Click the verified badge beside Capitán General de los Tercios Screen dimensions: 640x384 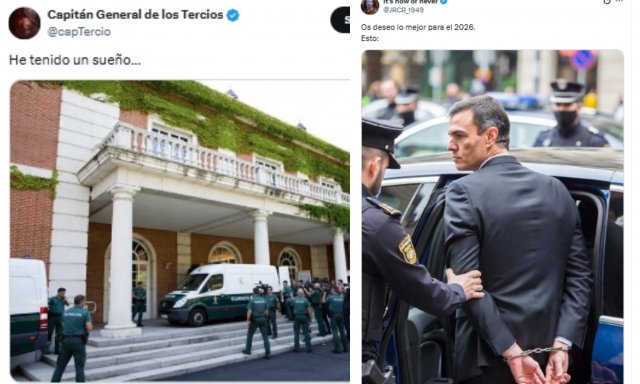(x=233, y=16)
